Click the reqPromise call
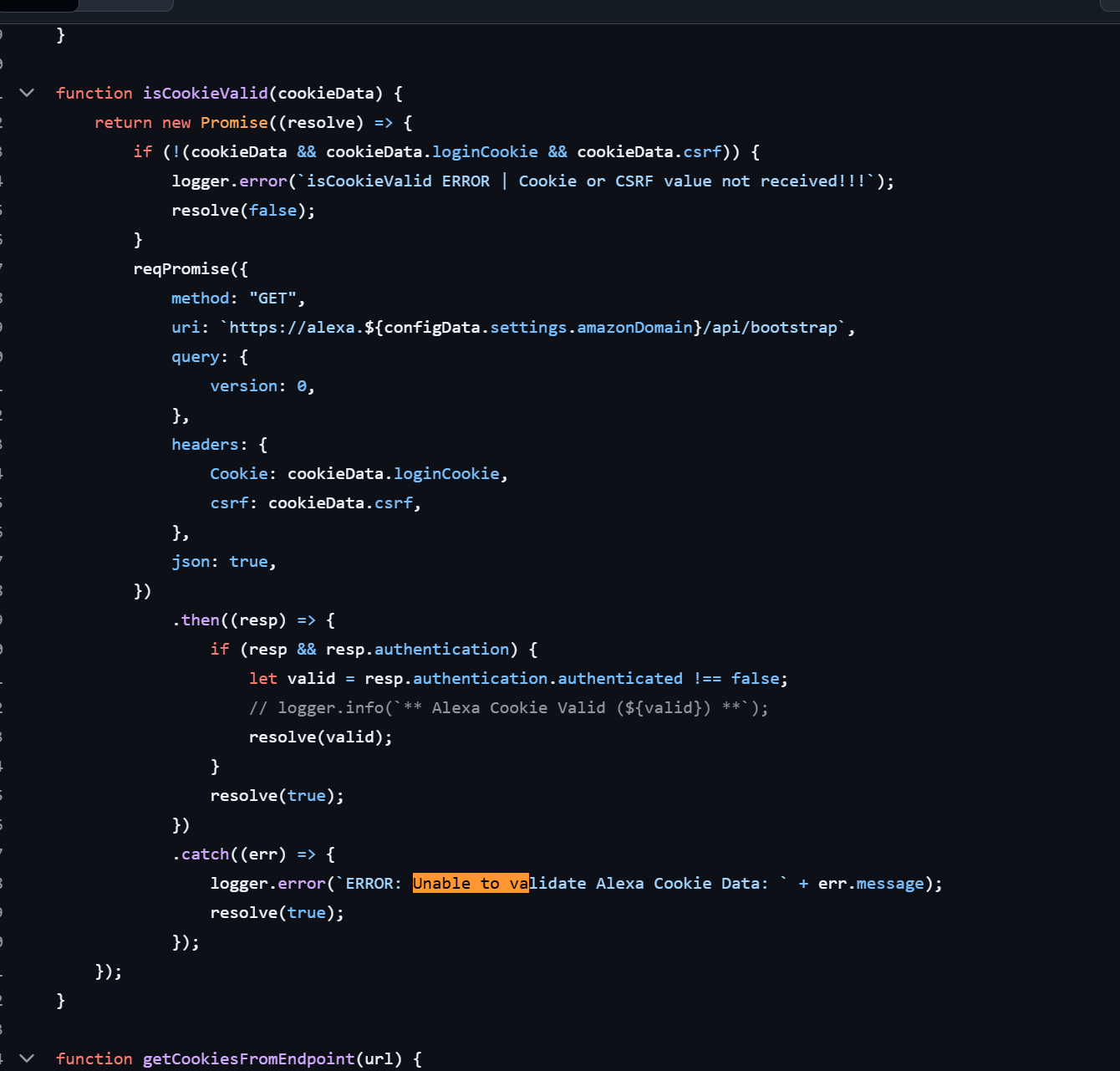This screenshot has width=1120, height=1071. (181, 269)
